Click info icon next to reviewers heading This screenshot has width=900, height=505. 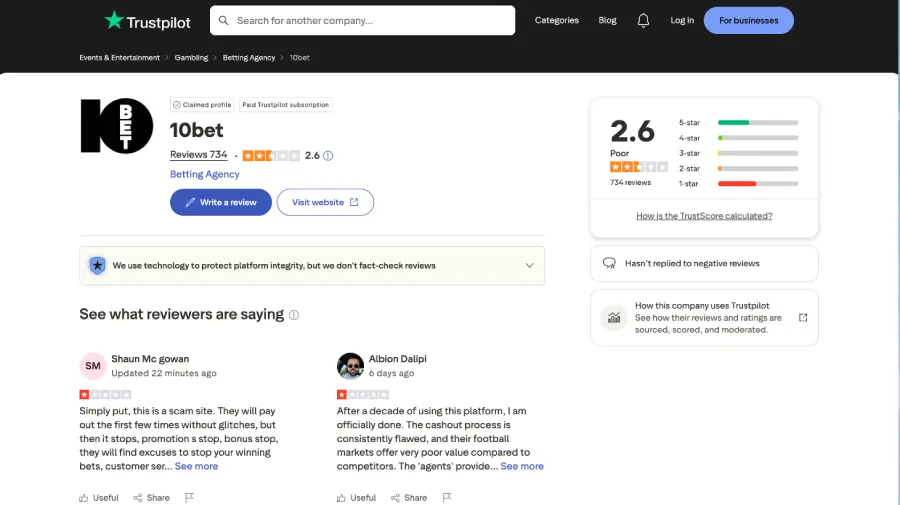point(294,315)
